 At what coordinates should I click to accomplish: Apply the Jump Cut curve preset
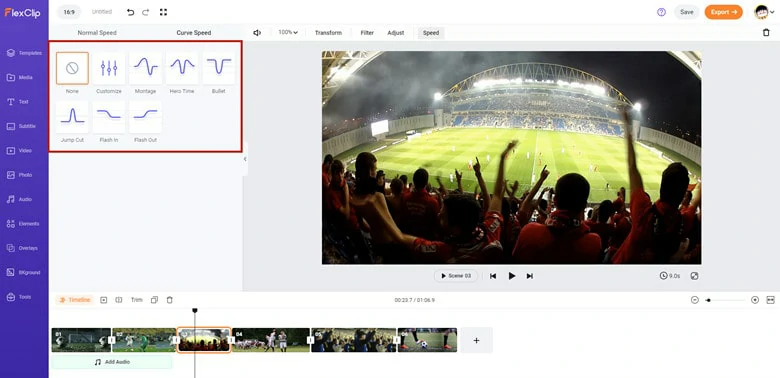[72, 117]
